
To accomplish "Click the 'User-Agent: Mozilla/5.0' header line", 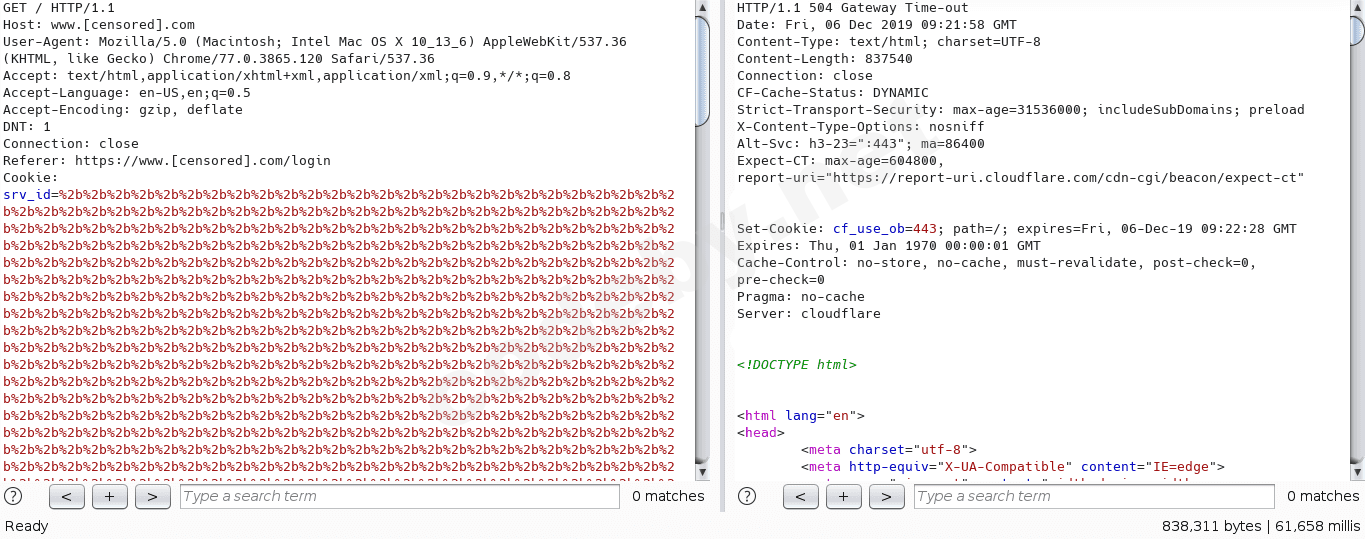I will pyautogui.click(x=315, y=42).
